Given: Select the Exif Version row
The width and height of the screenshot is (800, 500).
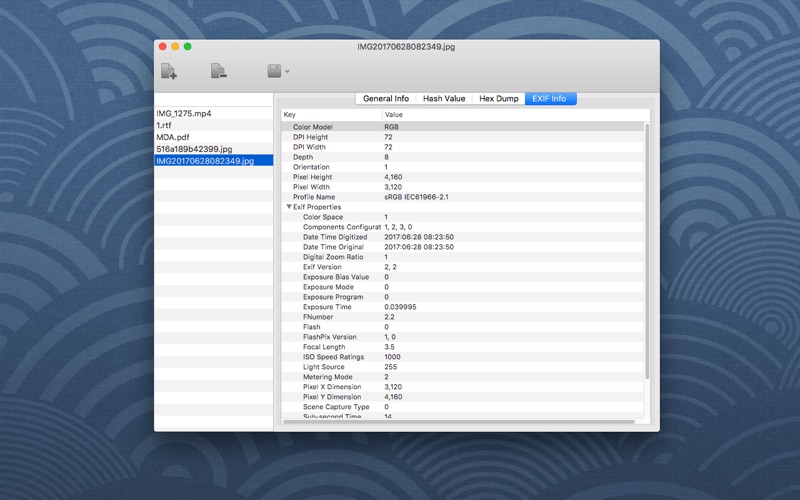Looking at the screenshot, I should click(x=462, y=267).
